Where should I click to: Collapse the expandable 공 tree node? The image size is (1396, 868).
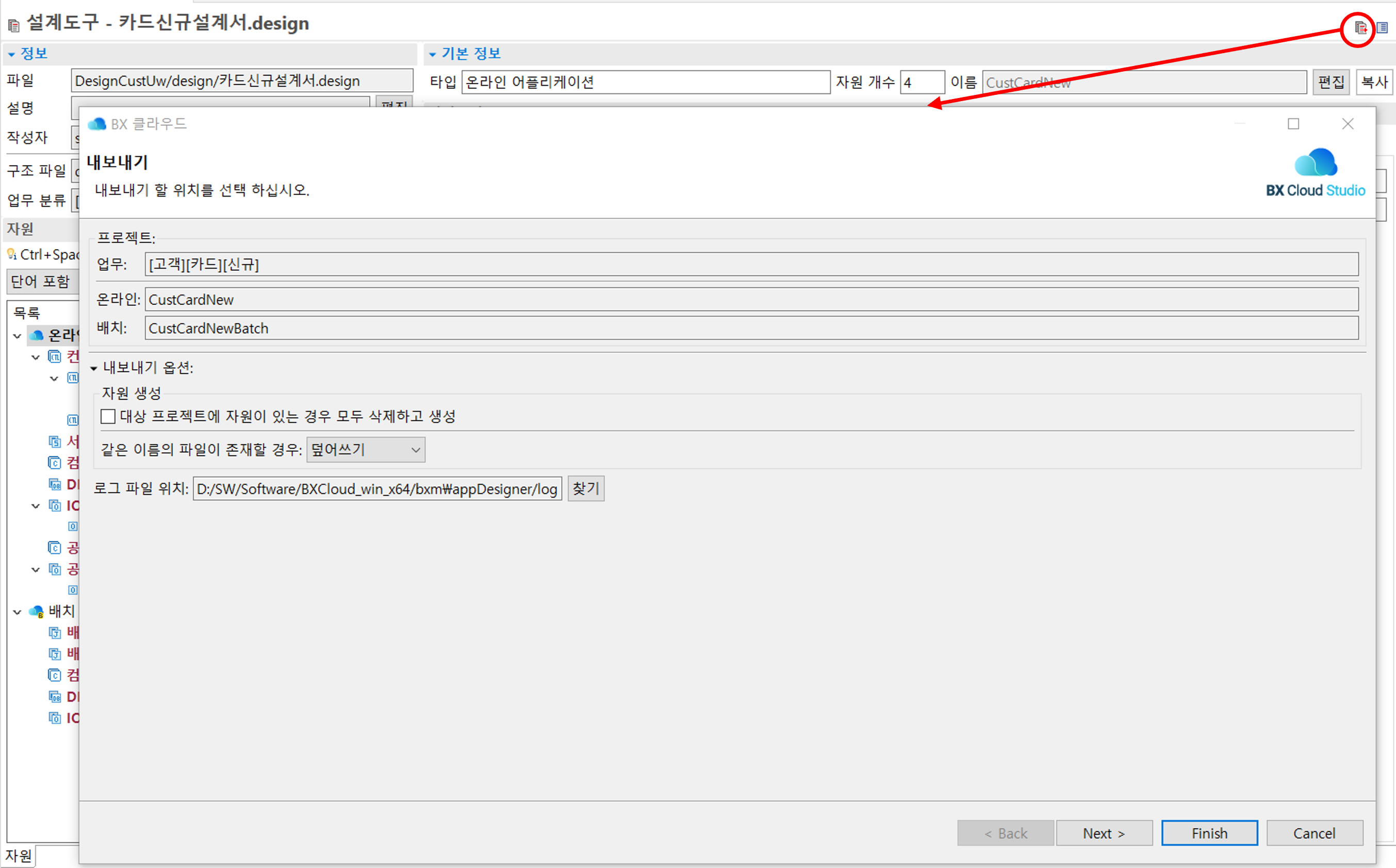click(36, 569)
